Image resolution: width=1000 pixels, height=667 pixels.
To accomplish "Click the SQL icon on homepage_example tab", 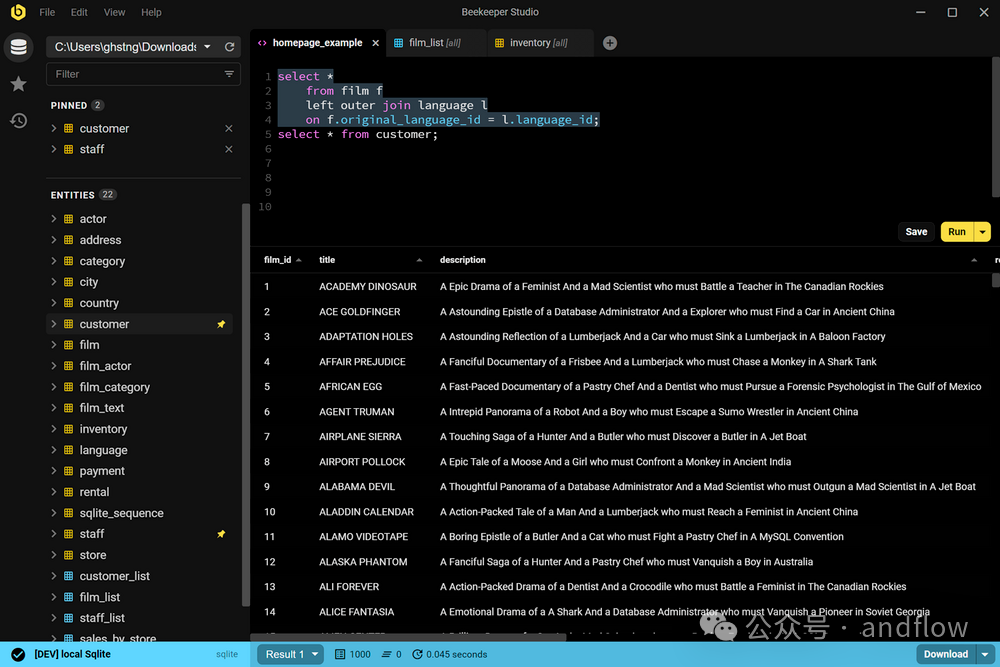I will coord(262,43).
